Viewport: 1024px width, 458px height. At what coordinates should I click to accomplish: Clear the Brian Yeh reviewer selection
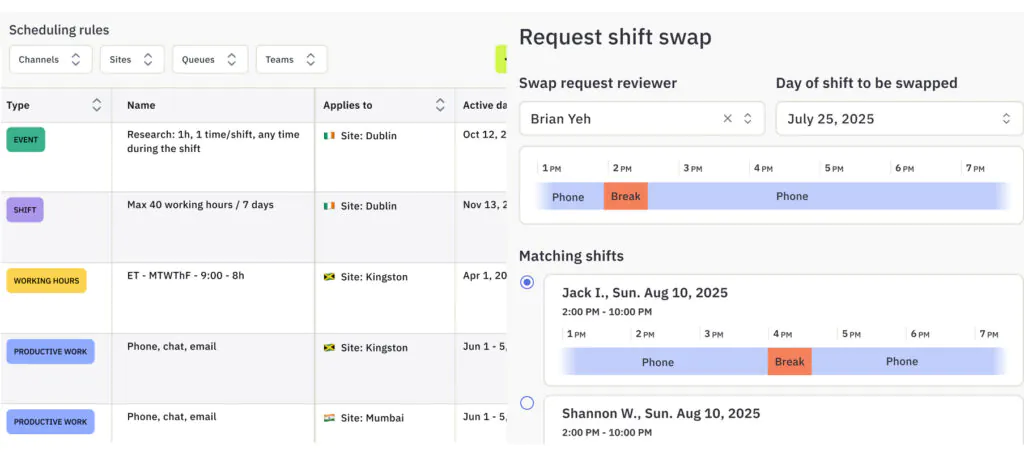[x=728, y=118]
